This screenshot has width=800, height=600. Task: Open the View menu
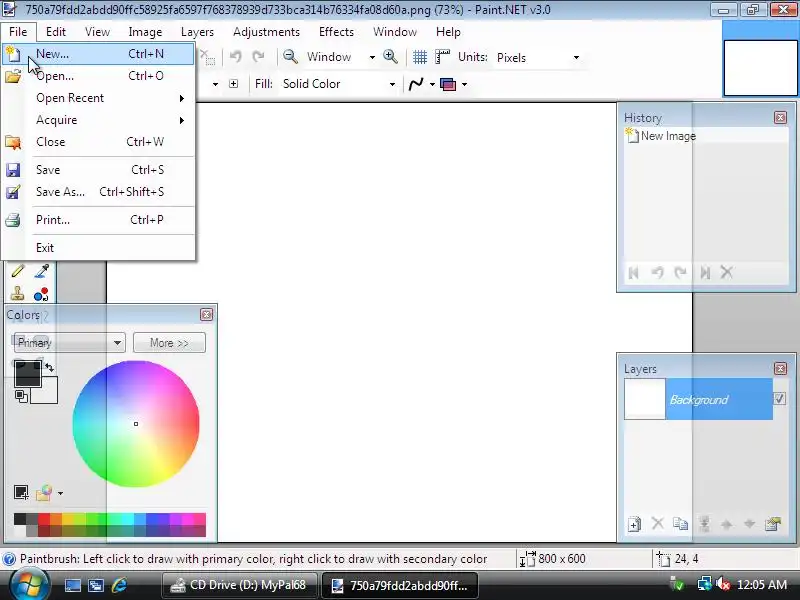pos(97,32)
